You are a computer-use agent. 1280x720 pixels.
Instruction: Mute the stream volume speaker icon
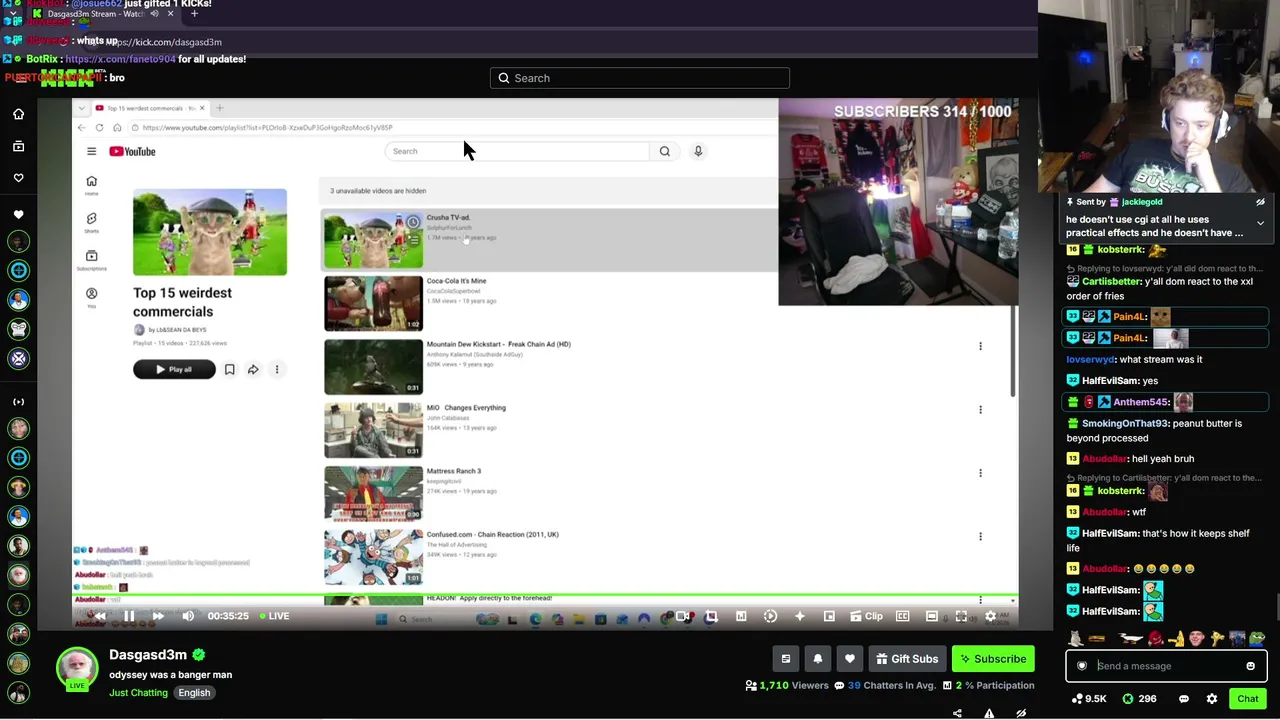click(188, 616)
